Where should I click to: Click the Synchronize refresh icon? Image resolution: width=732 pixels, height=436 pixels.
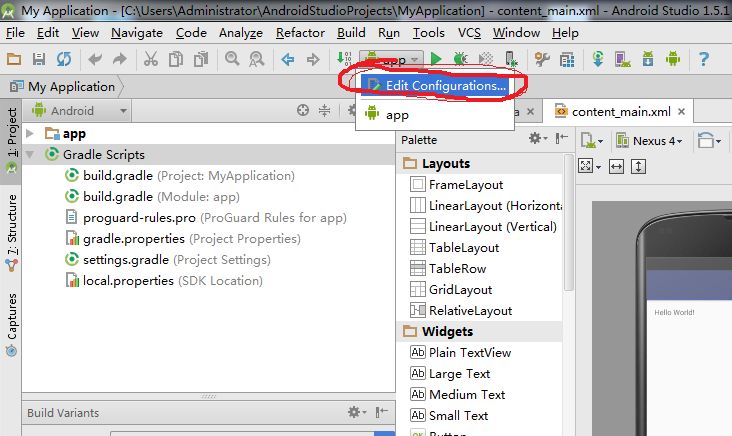[x=64, y=59]
